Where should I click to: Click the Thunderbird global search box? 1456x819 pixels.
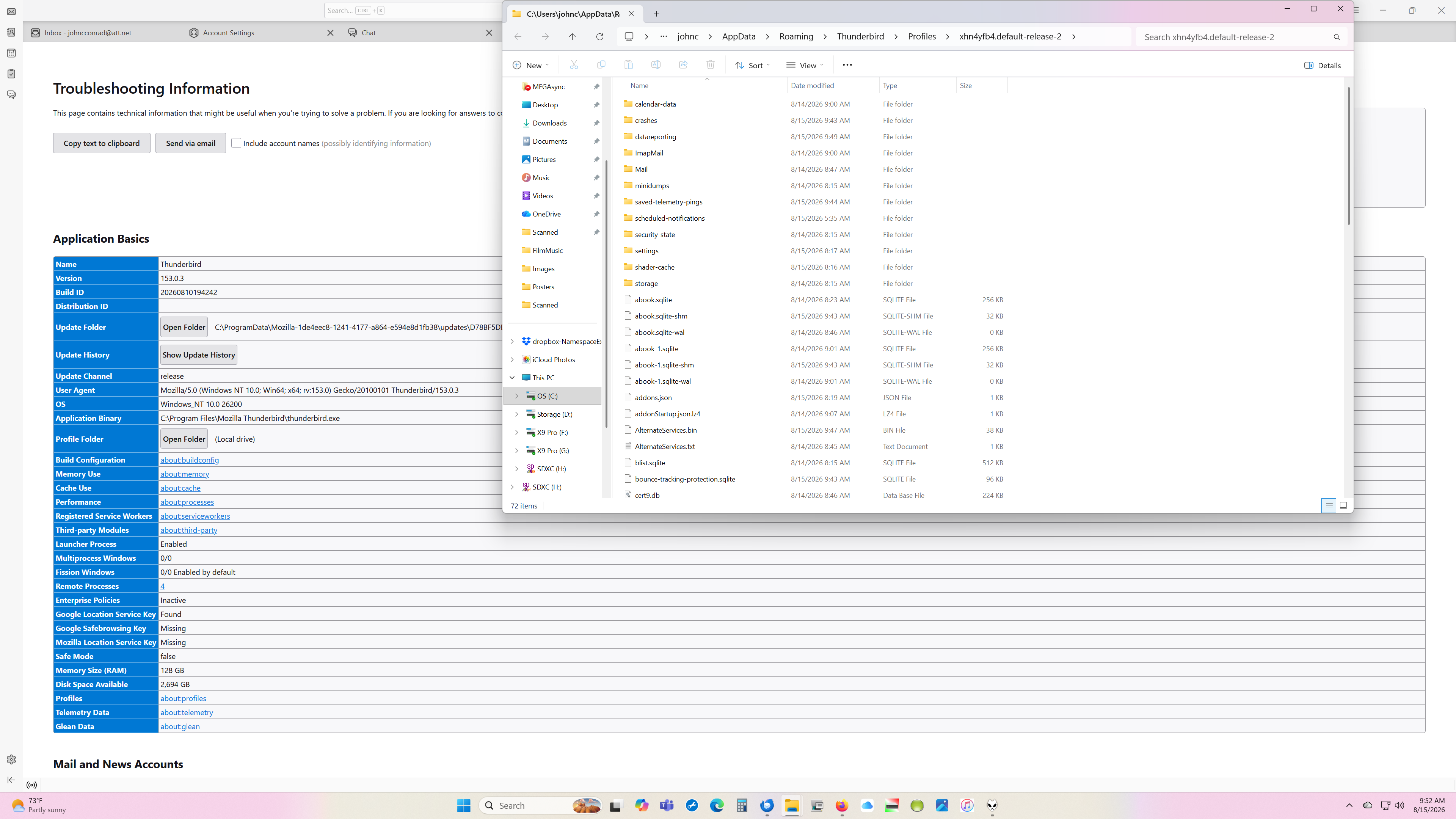coord(412,10)
